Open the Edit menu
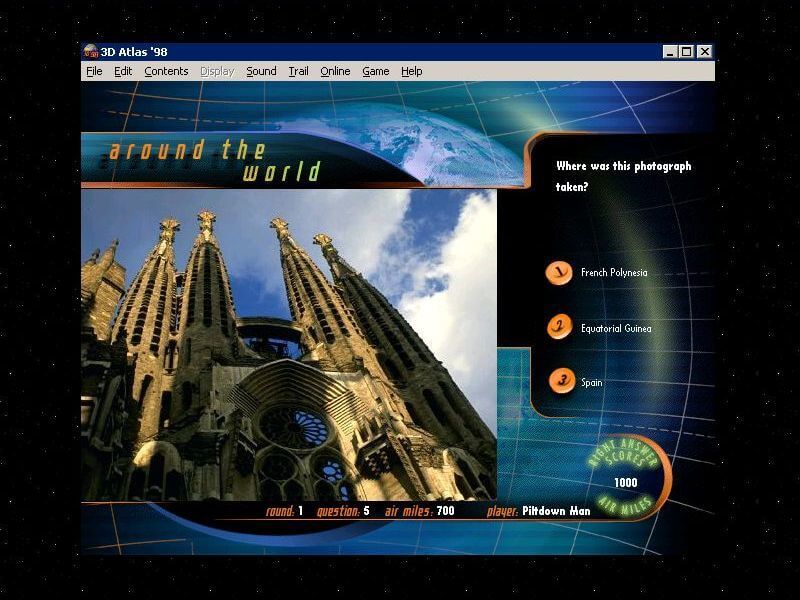The image size is (800, 600). tap(123, 71)
